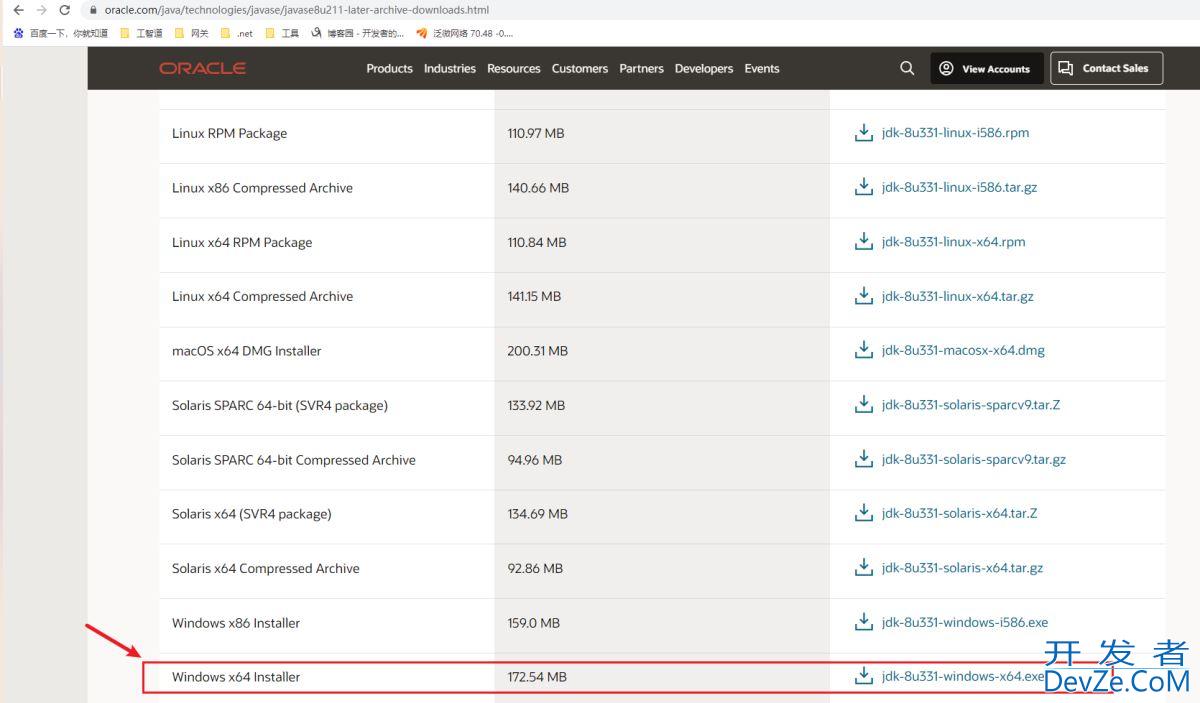Click the Oracle logo
This screenshot has height=703, width=1200.
pos(202,68)
